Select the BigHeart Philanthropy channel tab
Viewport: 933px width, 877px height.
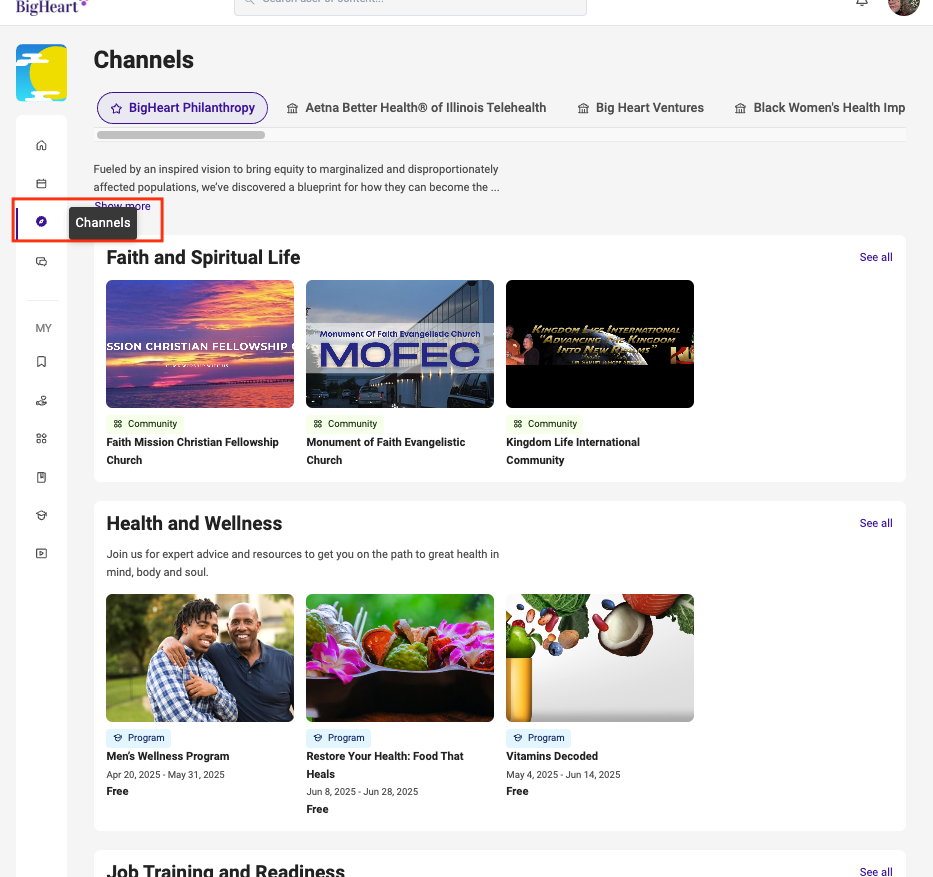pos(182,108)
